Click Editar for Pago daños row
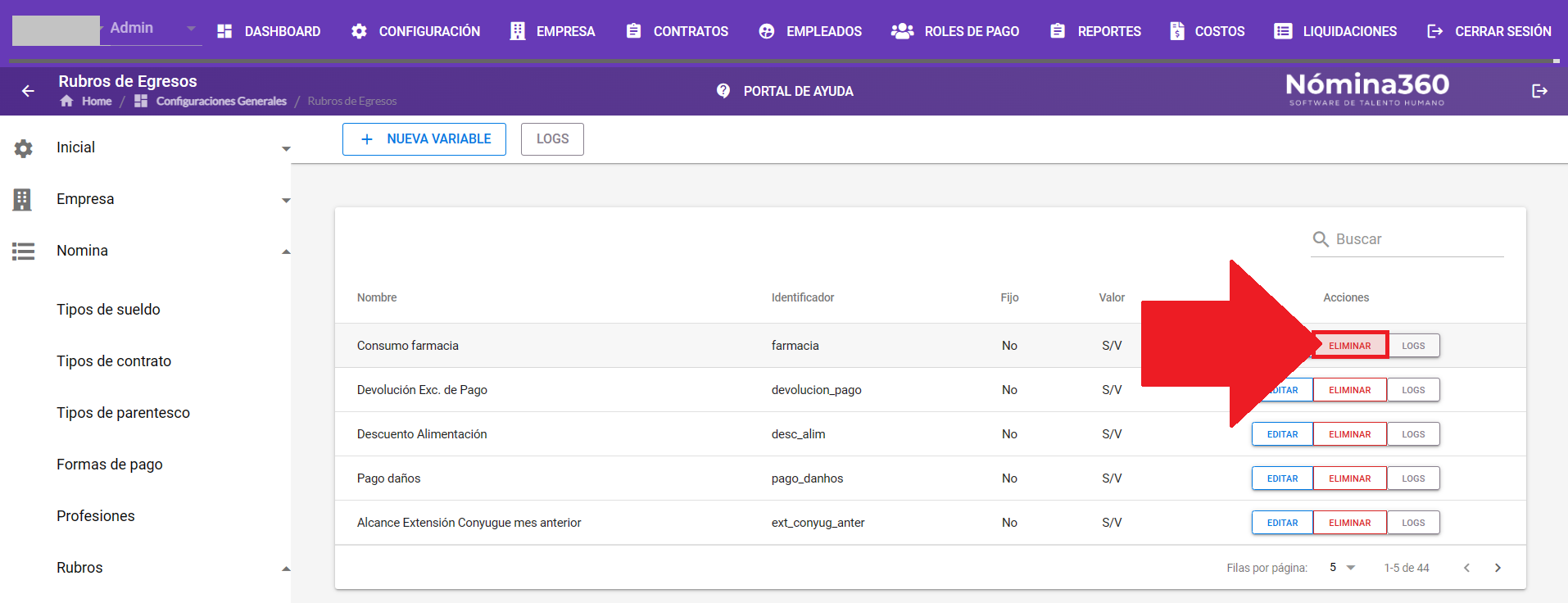The height and width of the screenshot is (603, 1568). pos(1282,478)
